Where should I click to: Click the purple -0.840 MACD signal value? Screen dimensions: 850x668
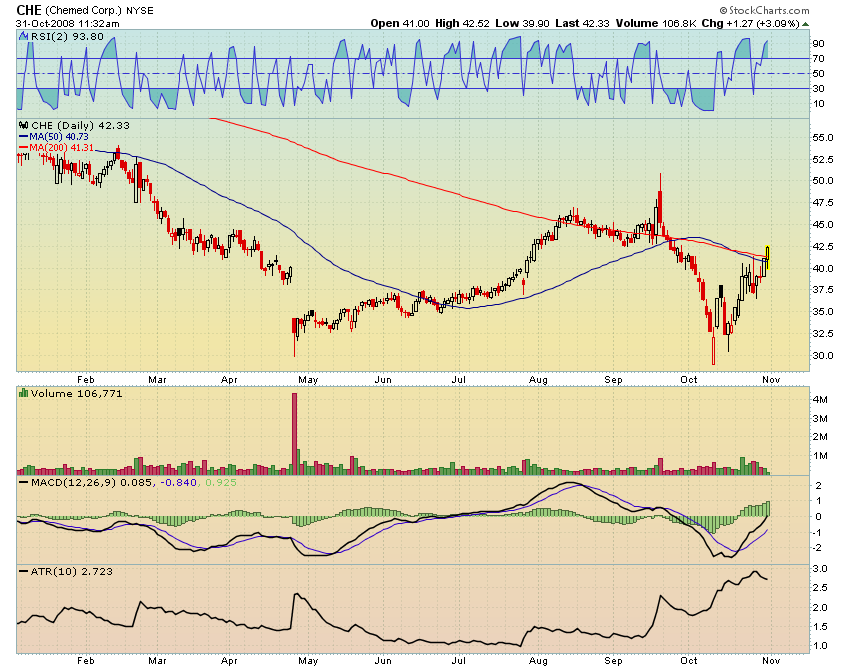coord(178,482)
